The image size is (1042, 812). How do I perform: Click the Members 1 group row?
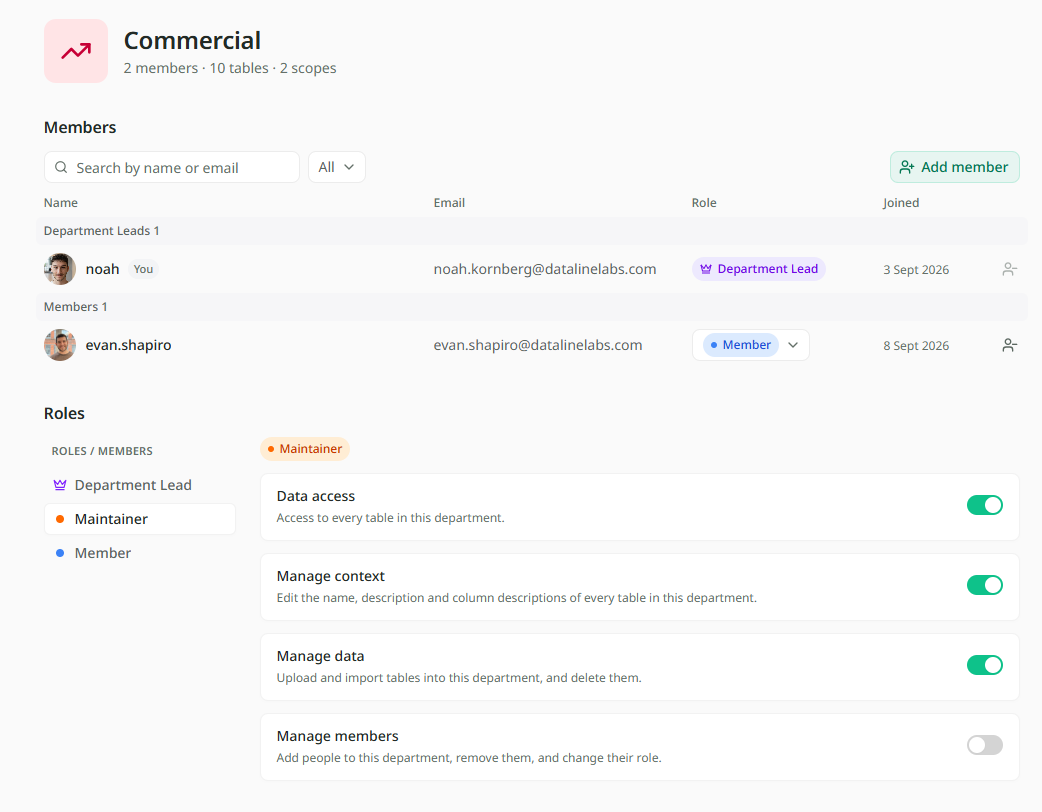pyautogui.click(x=532, y=307)
